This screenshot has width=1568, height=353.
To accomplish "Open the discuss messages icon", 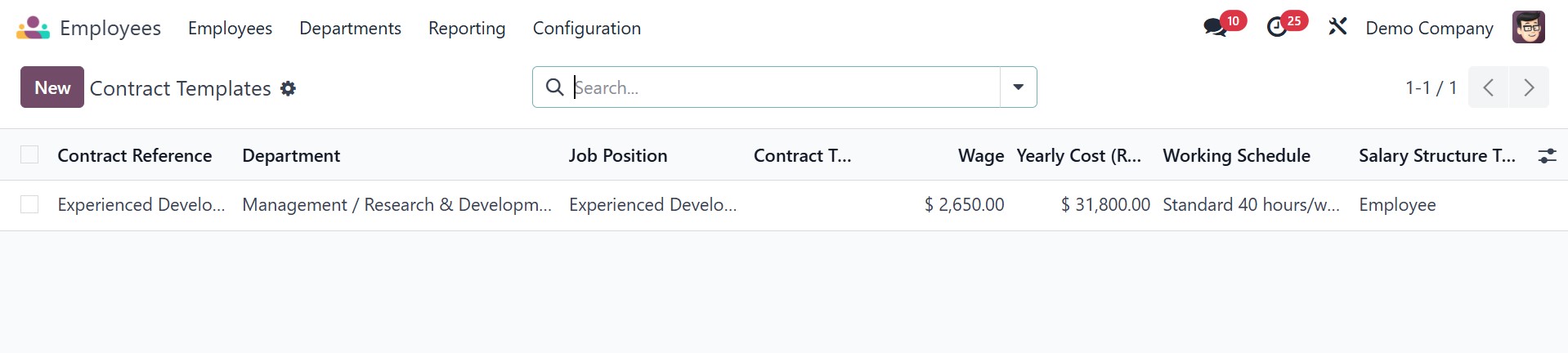I will click(1215, 28).
